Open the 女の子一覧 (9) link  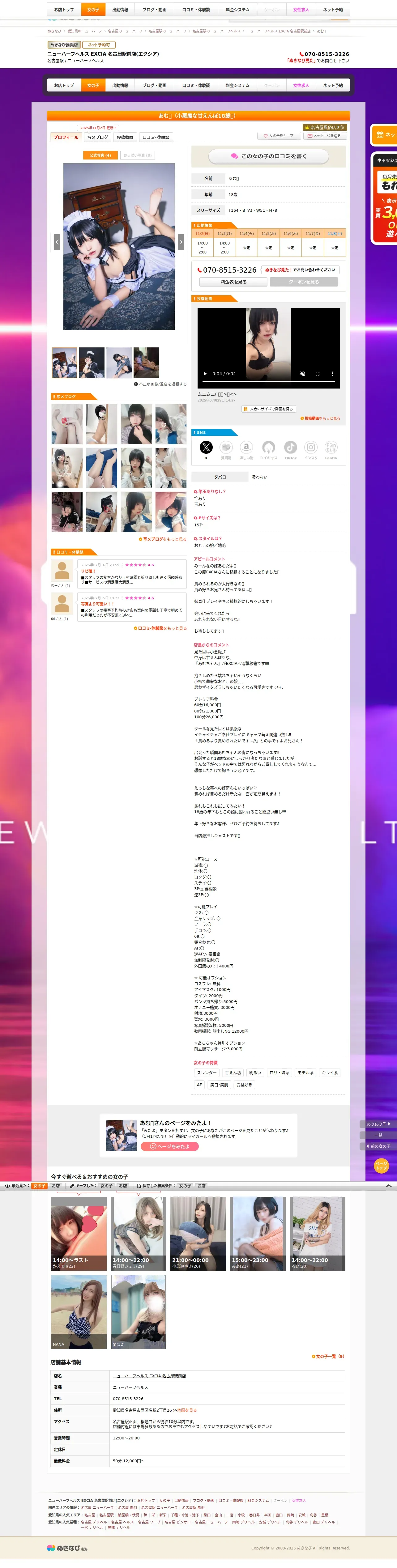coord(329,1356)
